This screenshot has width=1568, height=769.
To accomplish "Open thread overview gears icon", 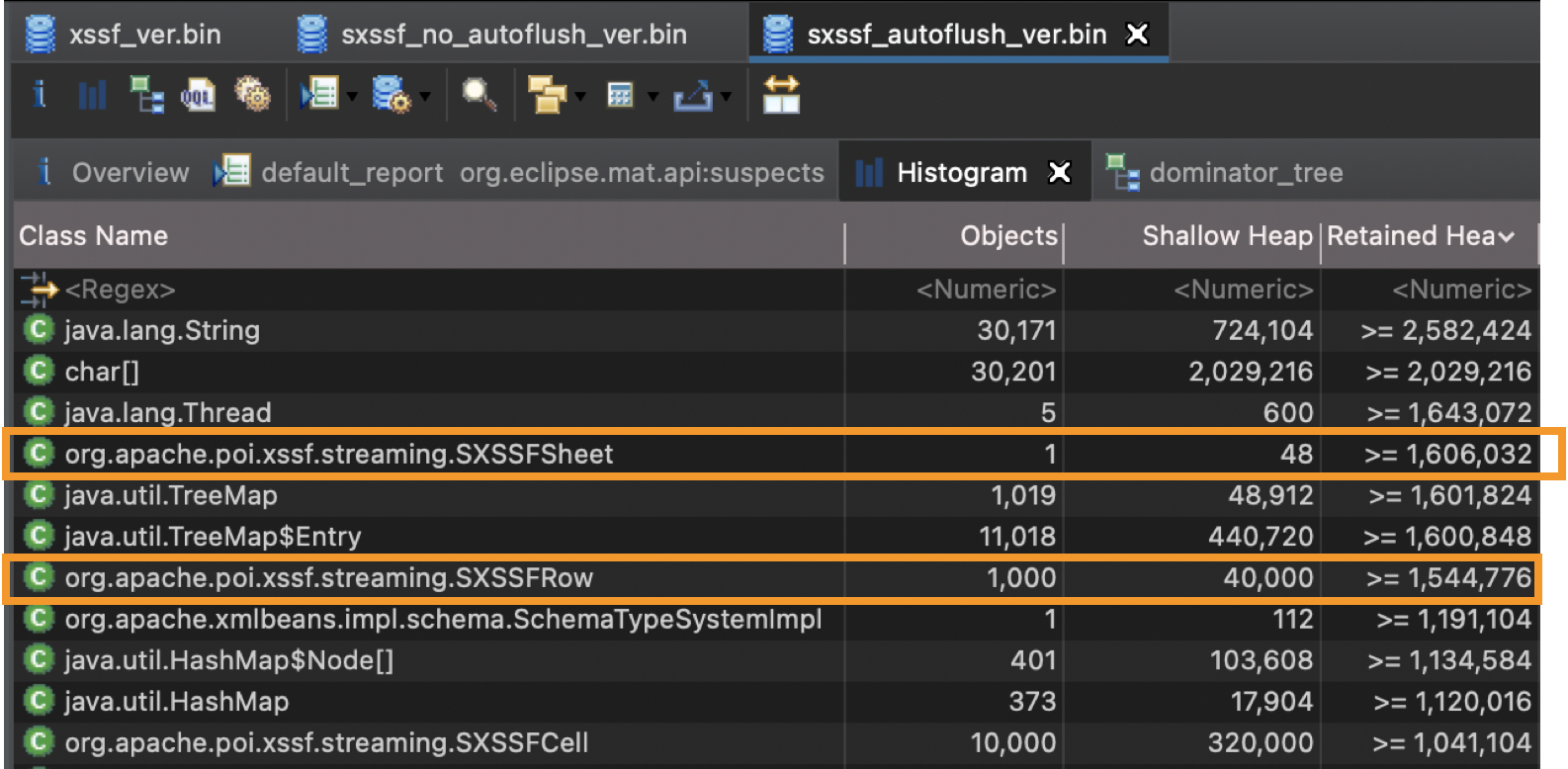I will pos(252,95).
